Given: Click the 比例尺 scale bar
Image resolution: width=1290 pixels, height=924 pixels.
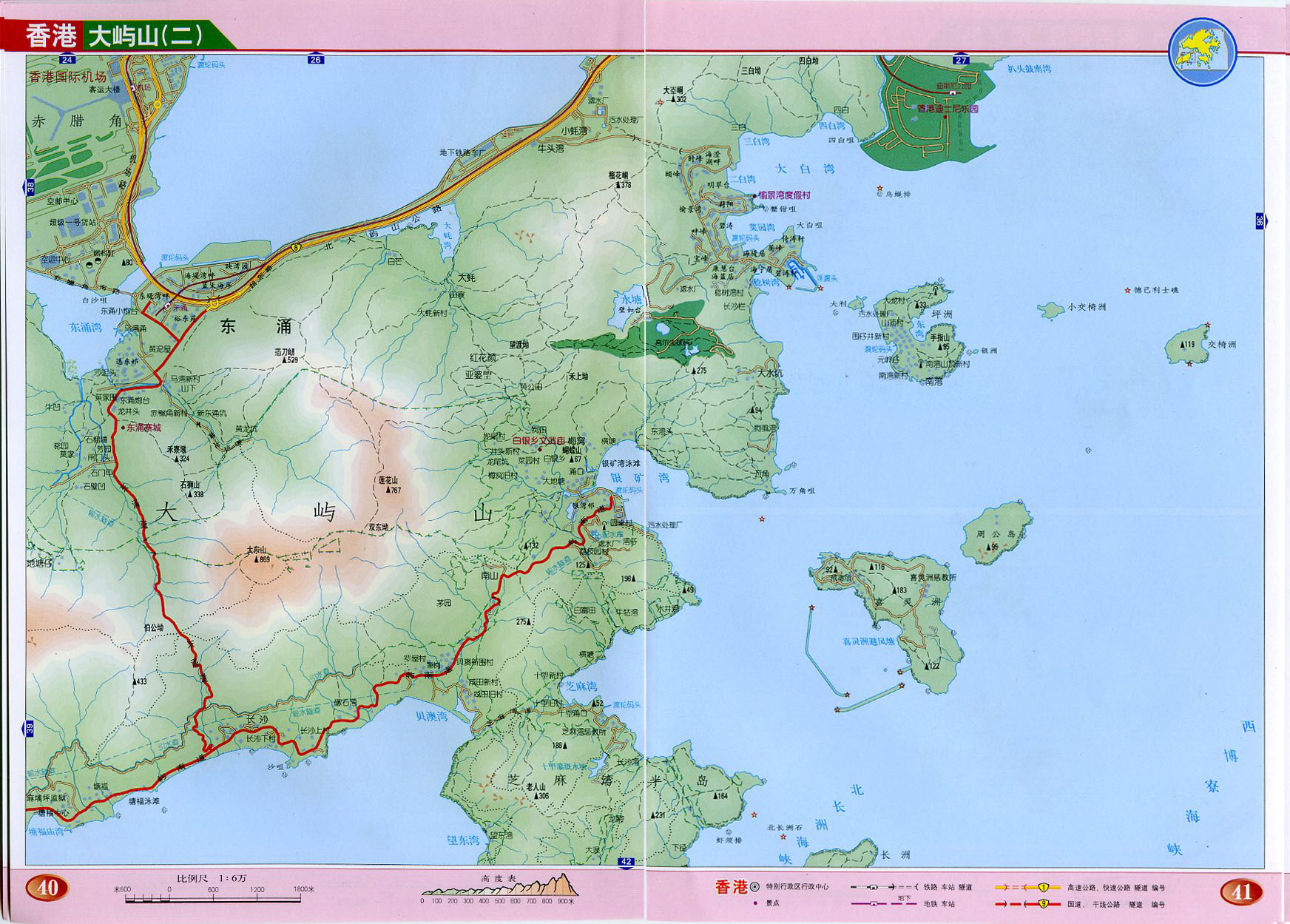Looking at the screenshot, I should (x=213, y=898).
